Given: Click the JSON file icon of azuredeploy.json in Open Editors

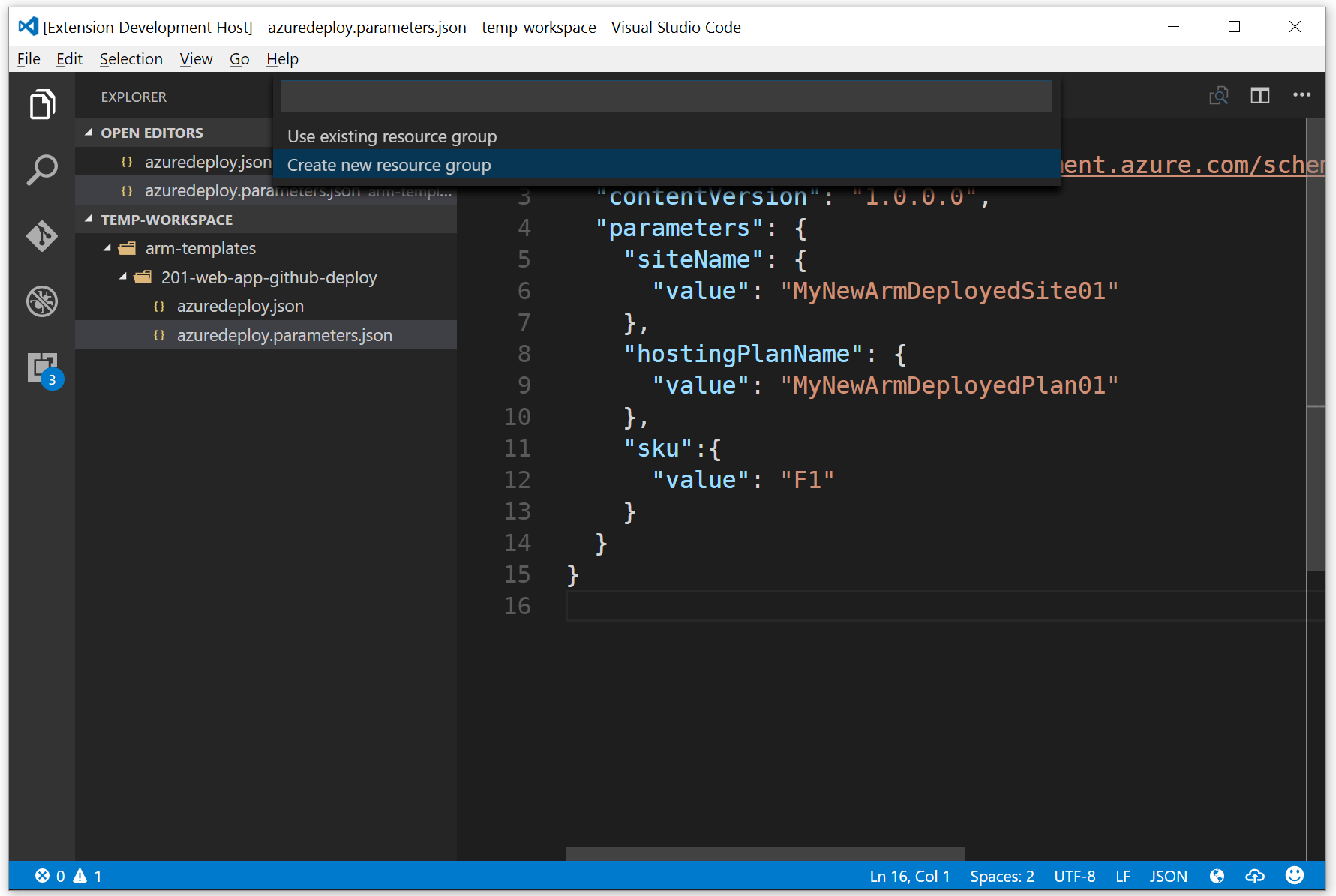Looking at the screenshot, I should 127,162.
